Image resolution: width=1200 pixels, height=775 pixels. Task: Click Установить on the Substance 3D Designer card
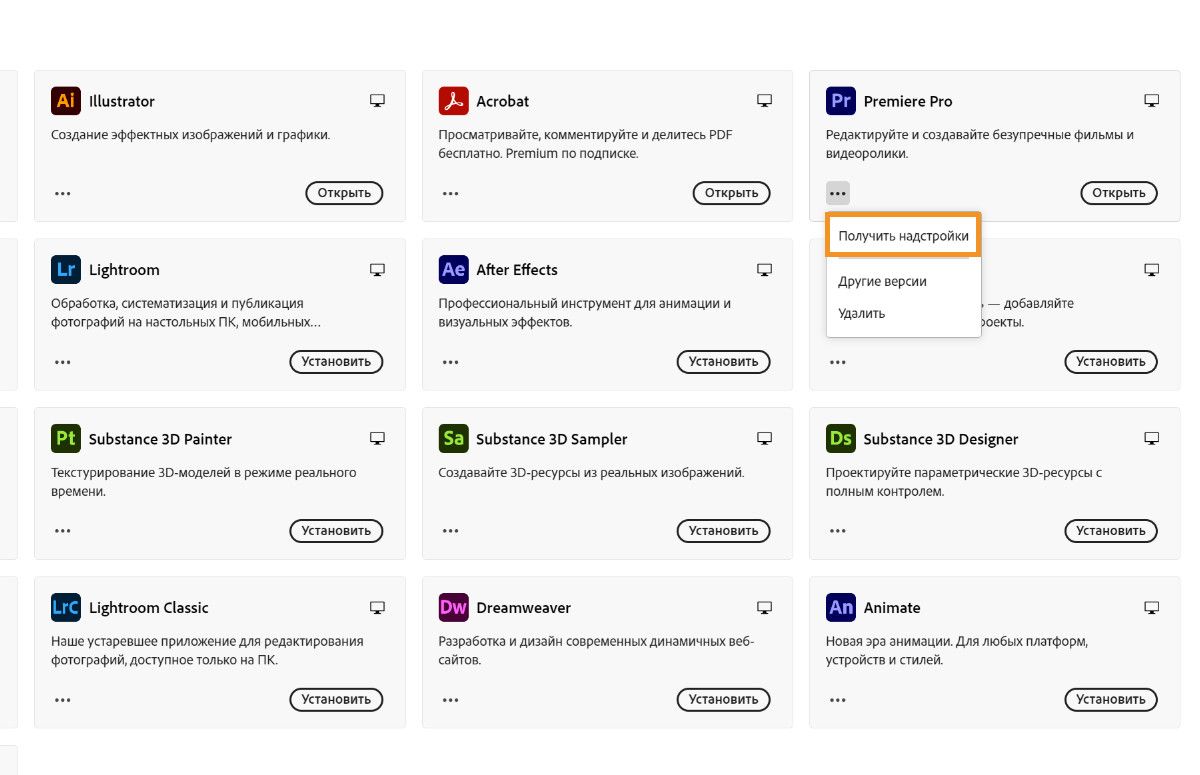[1110, 531]
